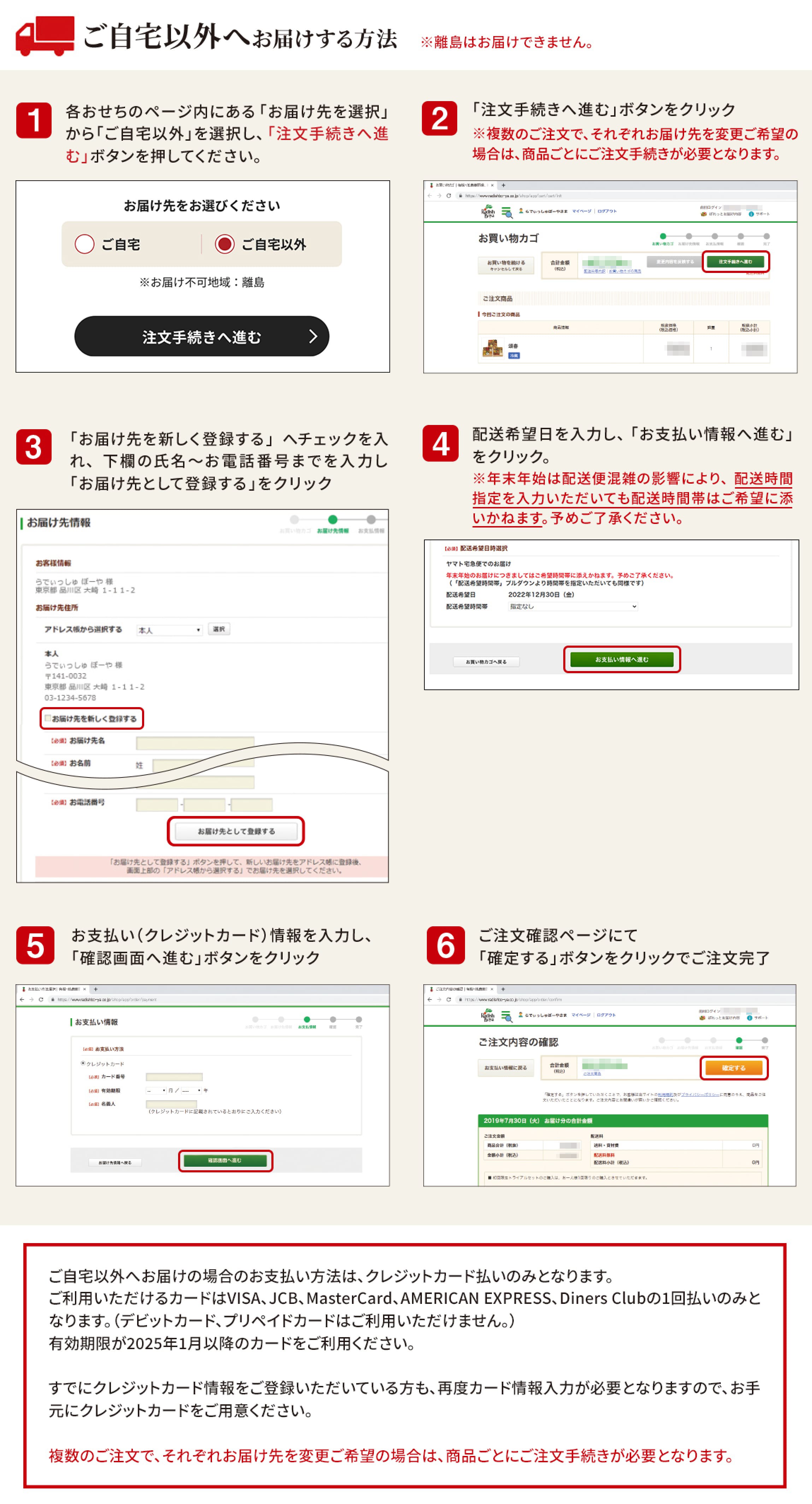812x1504 pixels.
Task: Click the おせち product thumbnail in the cart
Action: (492, 349)
